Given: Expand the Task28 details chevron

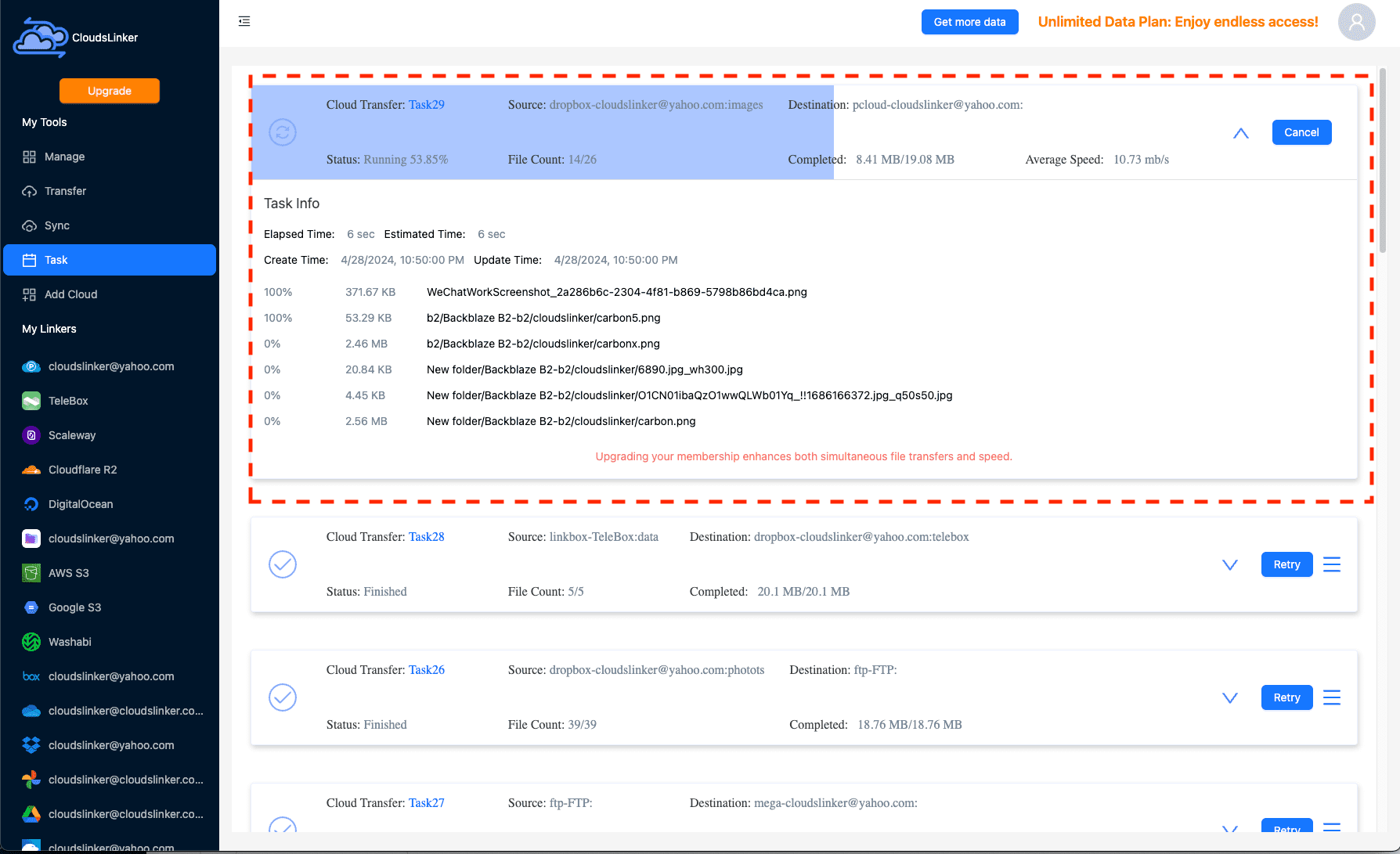Looking at the screenshot, I should point(1230,565).
